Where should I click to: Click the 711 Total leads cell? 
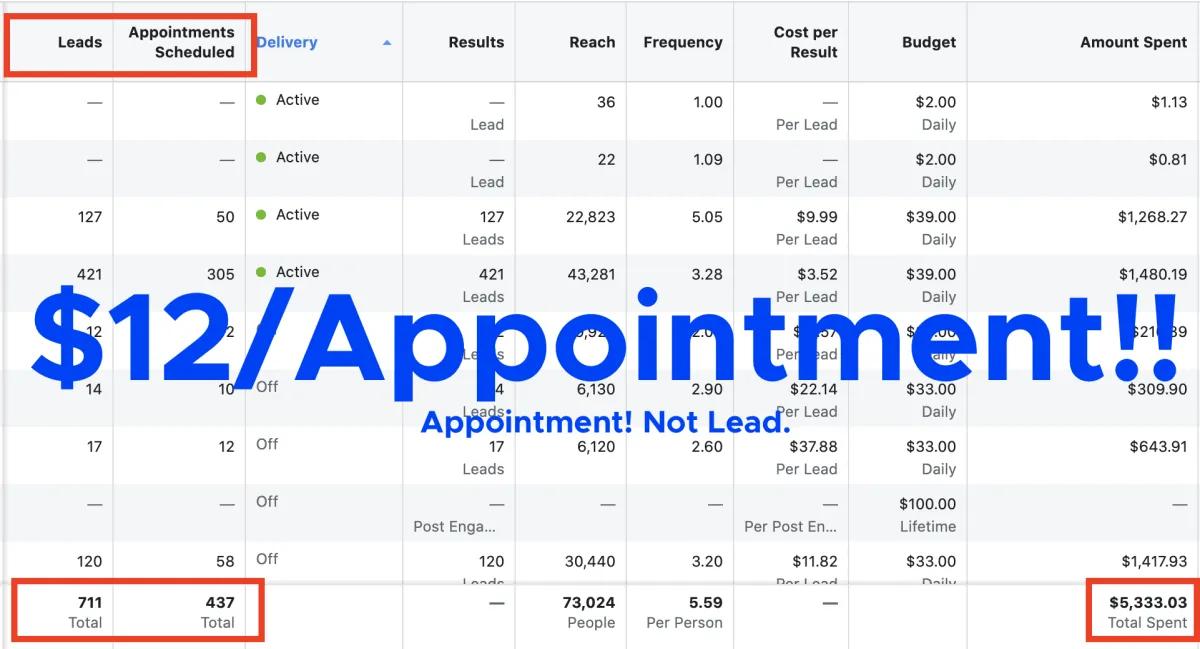point(85,612)
